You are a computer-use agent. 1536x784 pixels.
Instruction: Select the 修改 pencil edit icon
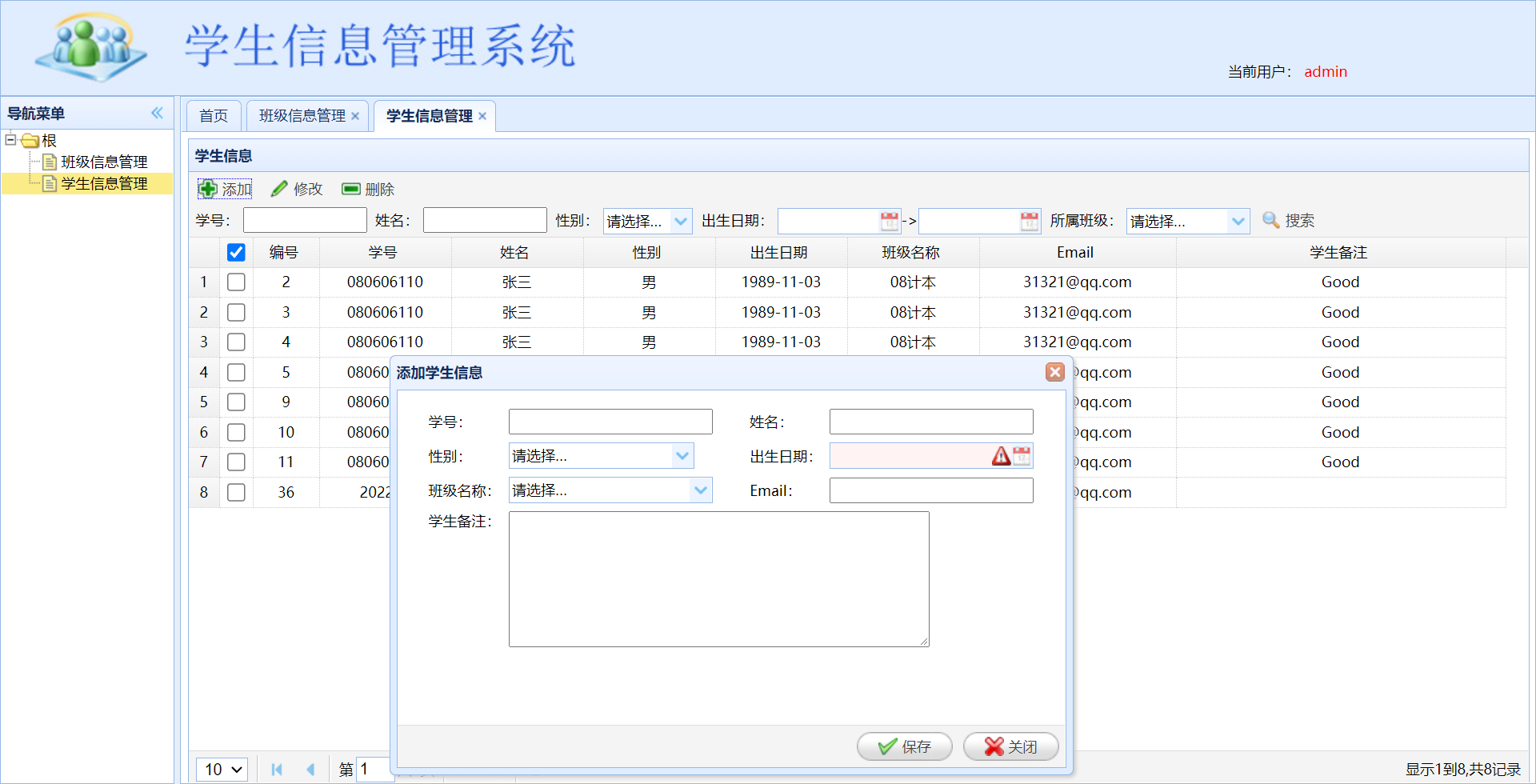(278, 189)
